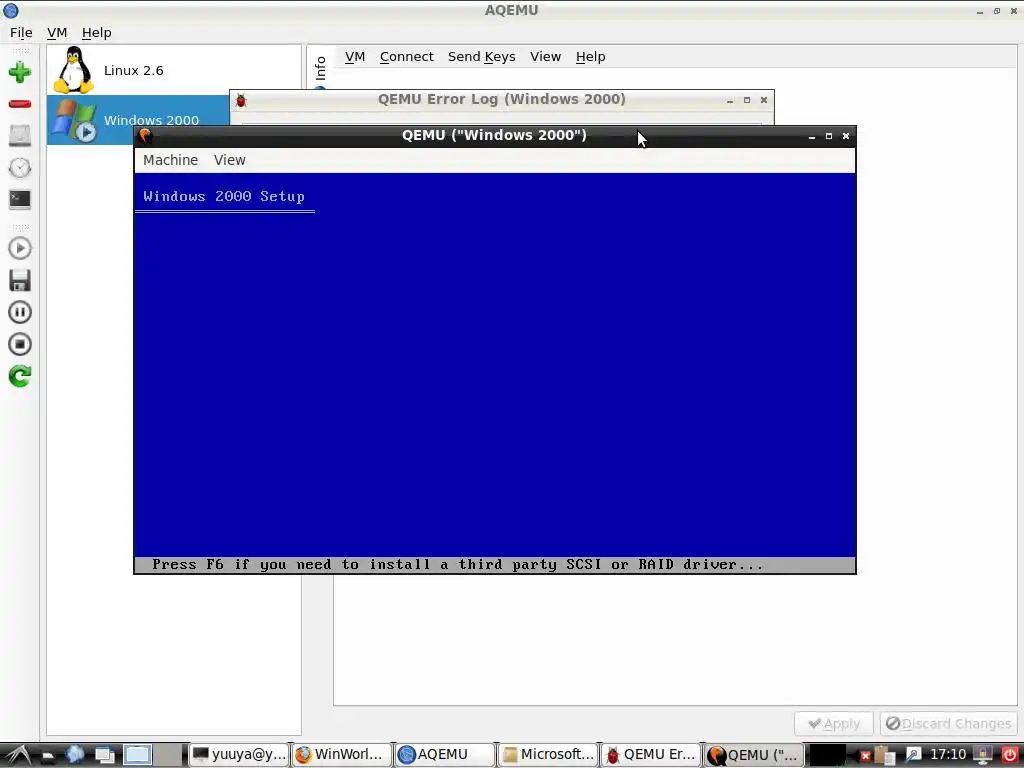Switch to AQEMU taskbar entry

click(444, 754)
